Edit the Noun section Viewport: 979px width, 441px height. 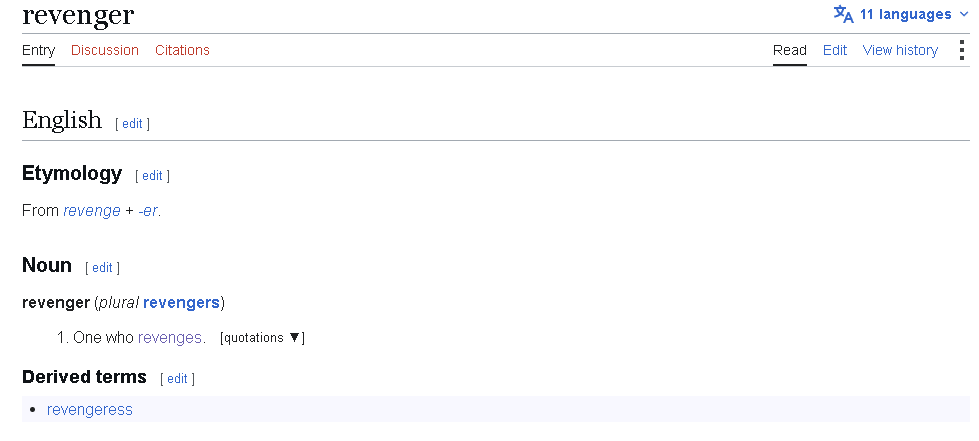point(102,268)
